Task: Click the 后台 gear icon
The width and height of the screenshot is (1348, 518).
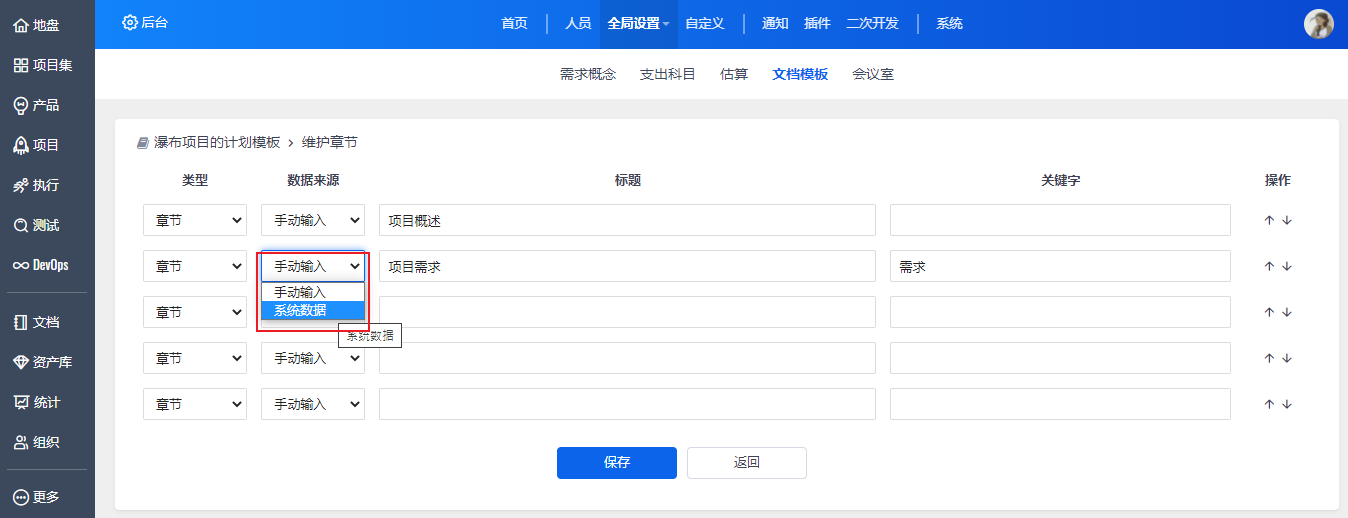Action: [129, 22]
